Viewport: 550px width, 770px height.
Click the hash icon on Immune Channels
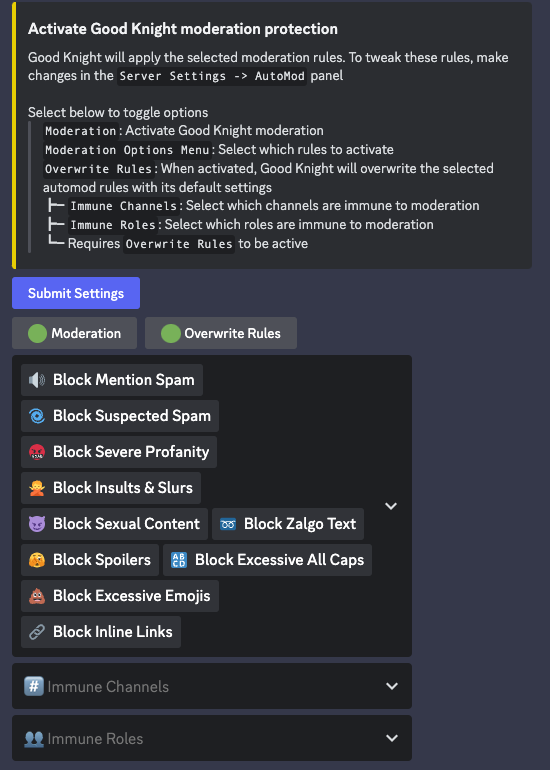33,686
